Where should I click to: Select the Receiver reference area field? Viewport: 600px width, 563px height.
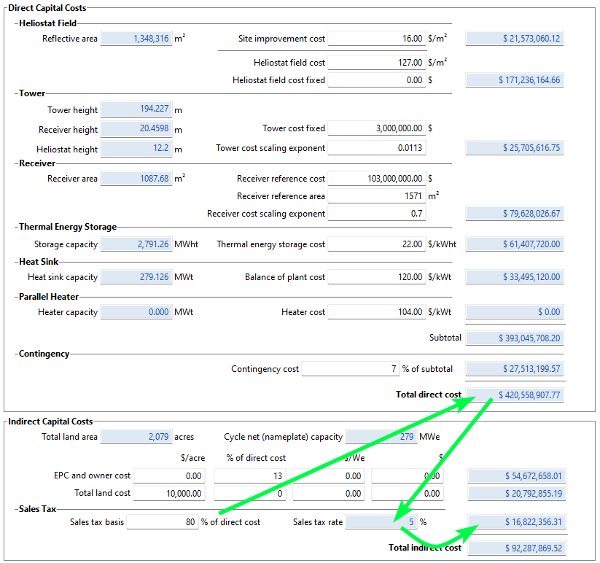[376, 196]
